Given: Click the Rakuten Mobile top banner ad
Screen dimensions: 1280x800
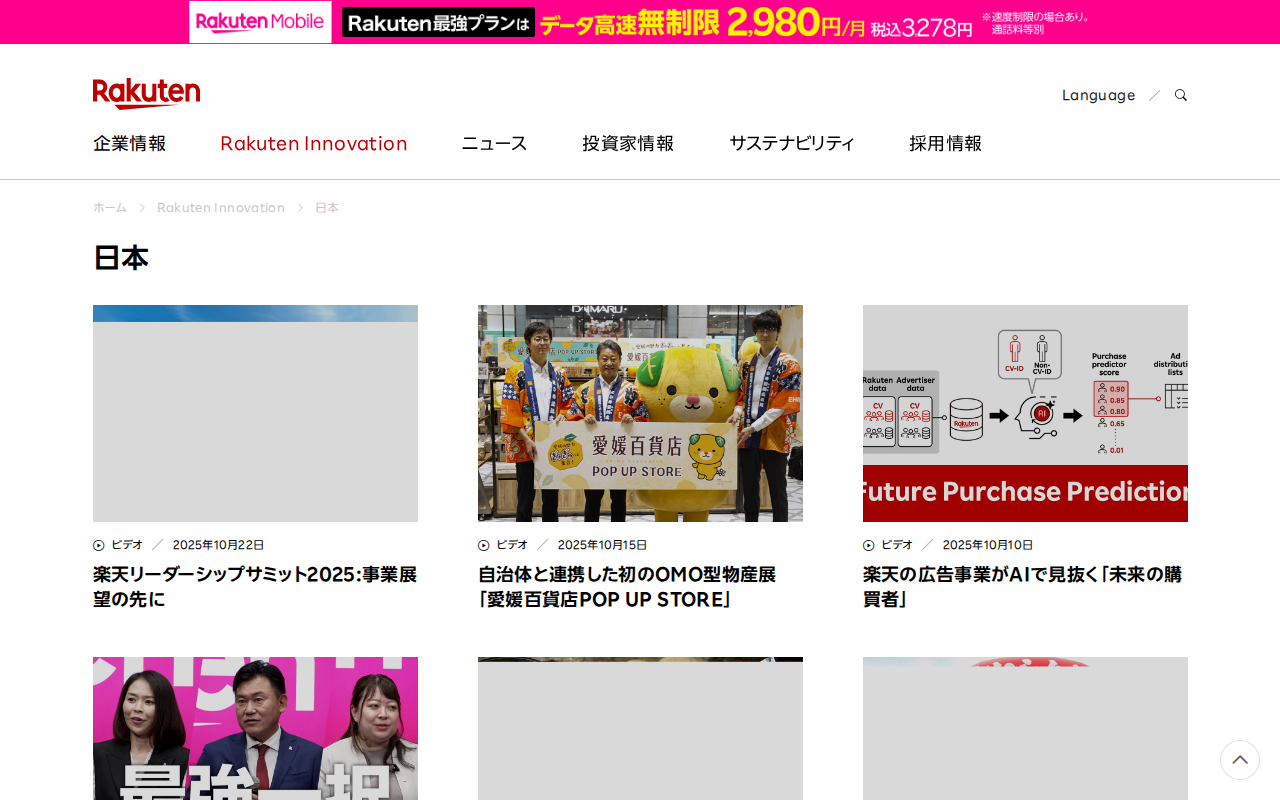Looking at the screenshot, I should coord(640,22).
